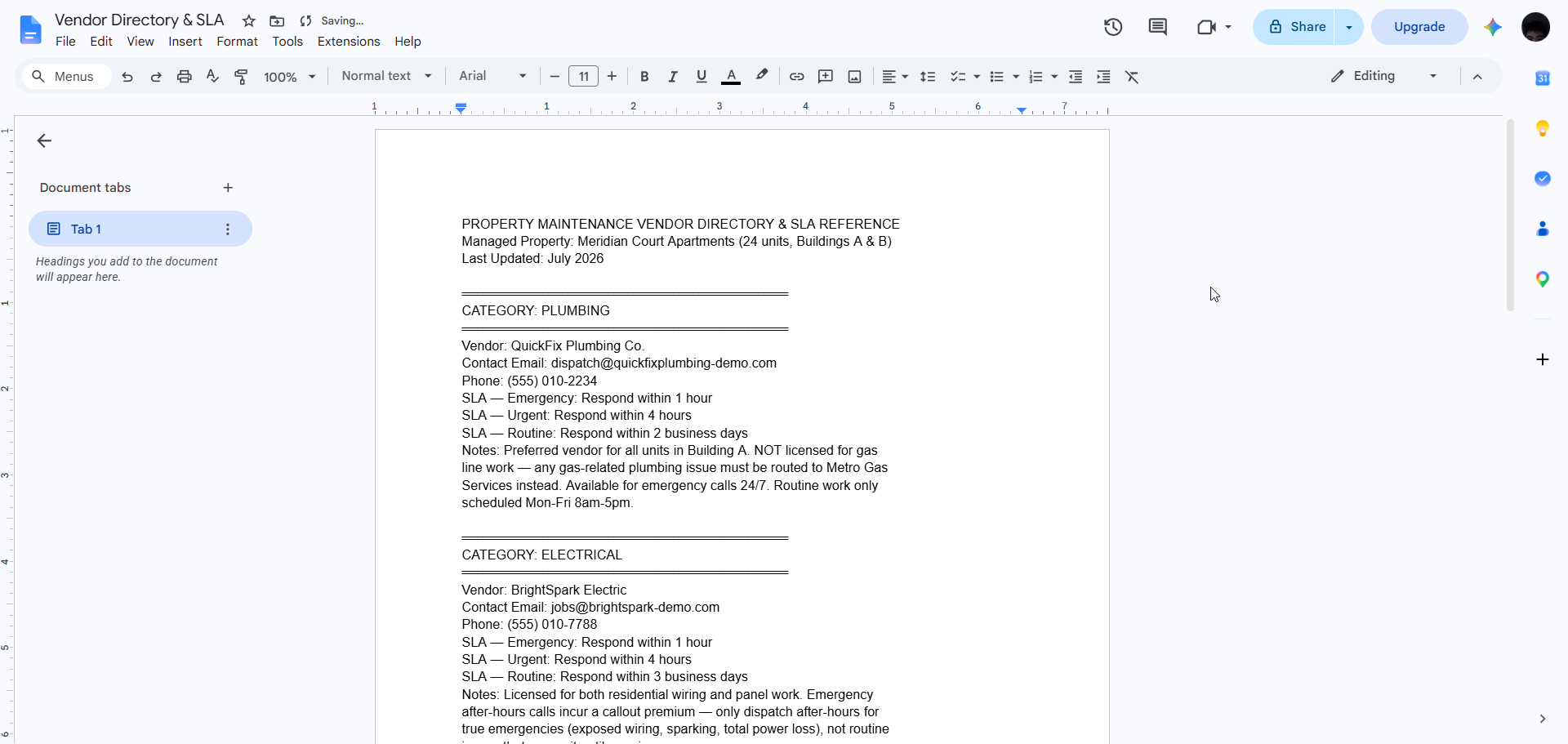Open the numbered list options arrow

[x=1054, y=77]
